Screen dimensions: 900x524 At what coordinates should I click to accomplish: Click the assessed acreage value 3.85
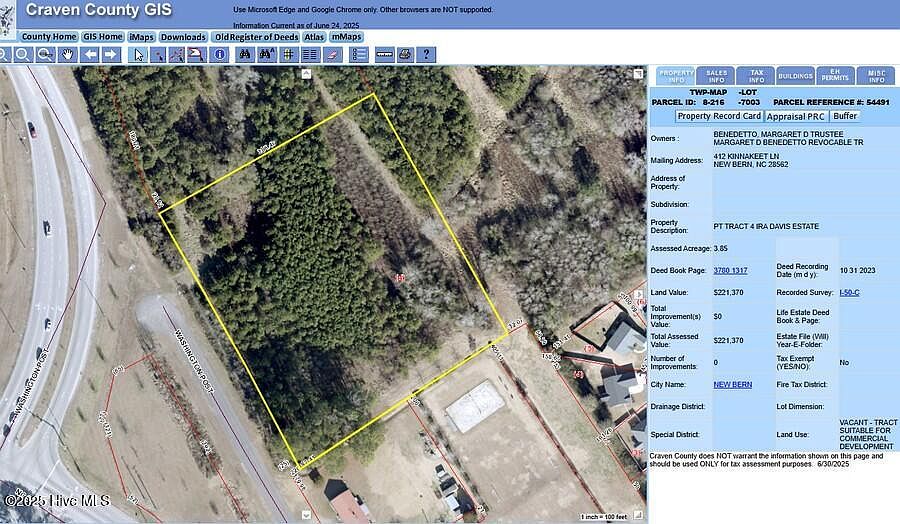720,249
